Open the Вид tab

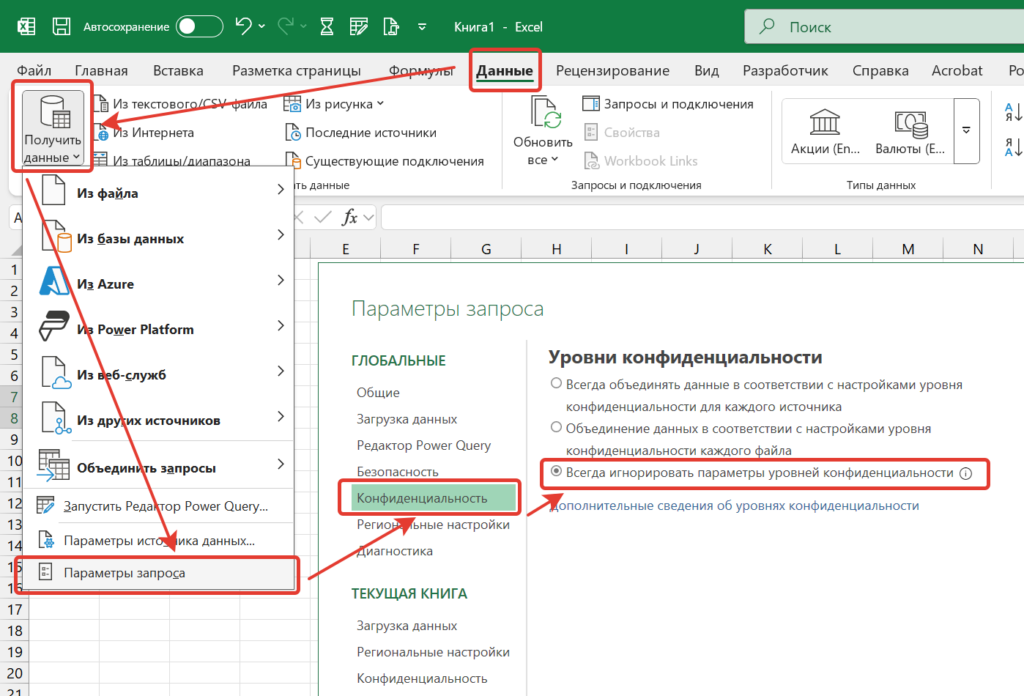[707, 71]
